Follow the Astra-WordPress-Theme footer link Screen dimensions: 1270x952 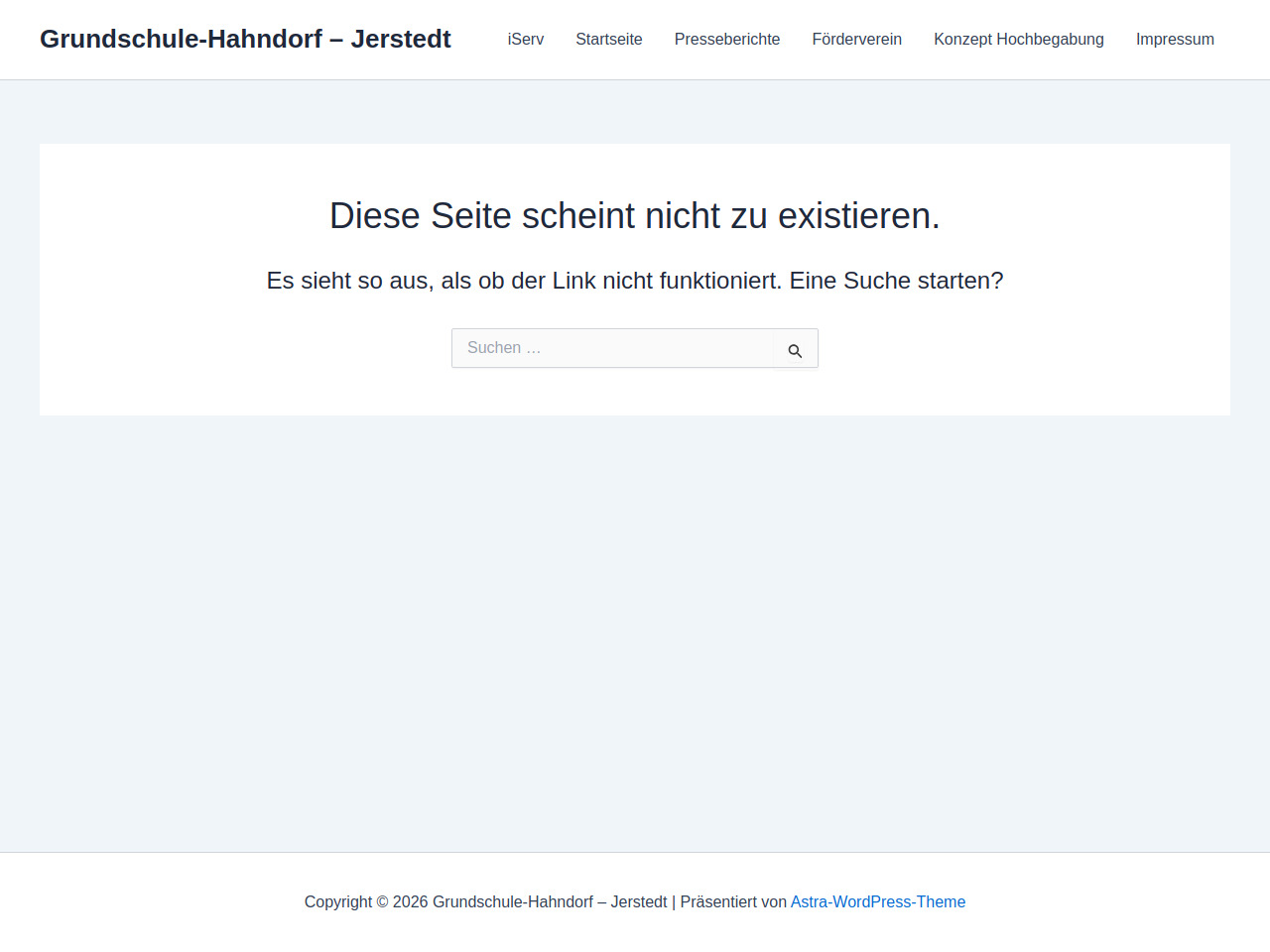click(877, 901)
